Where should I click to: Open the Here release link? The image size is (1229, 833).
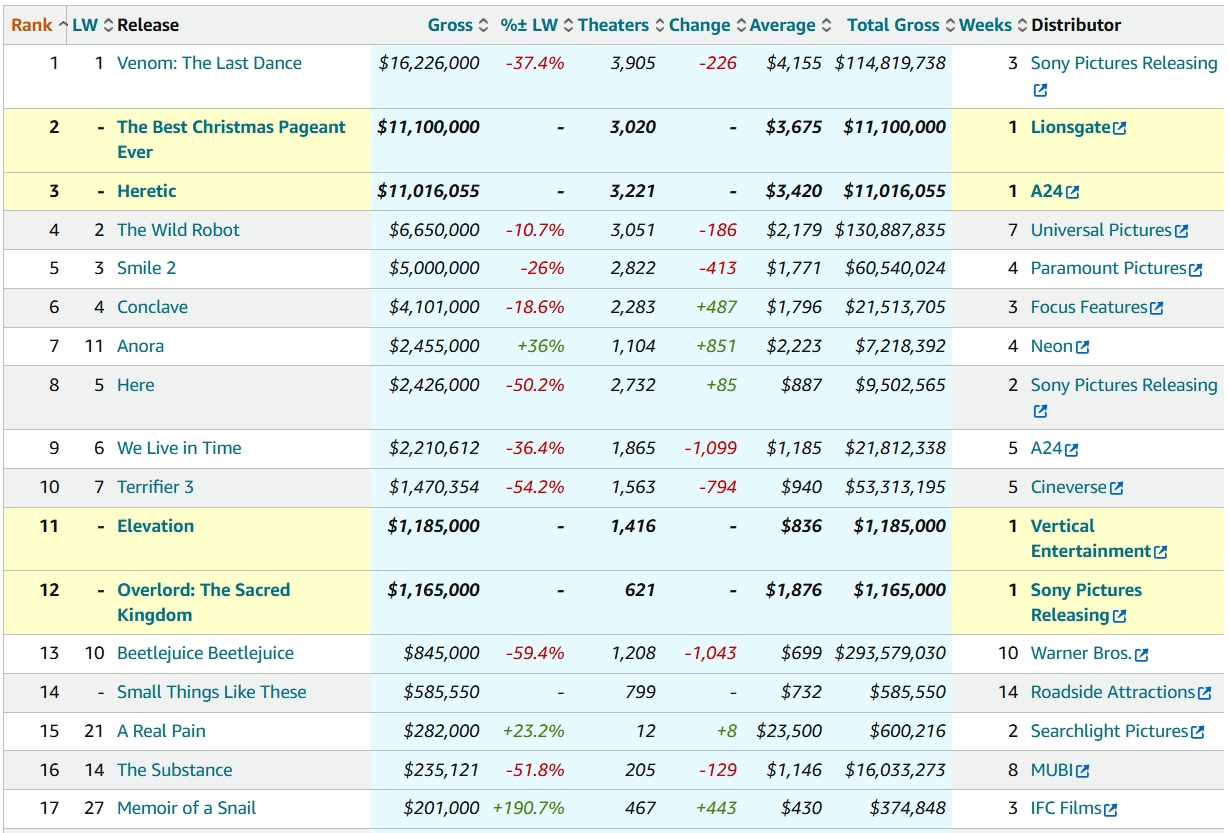[136, 385]
